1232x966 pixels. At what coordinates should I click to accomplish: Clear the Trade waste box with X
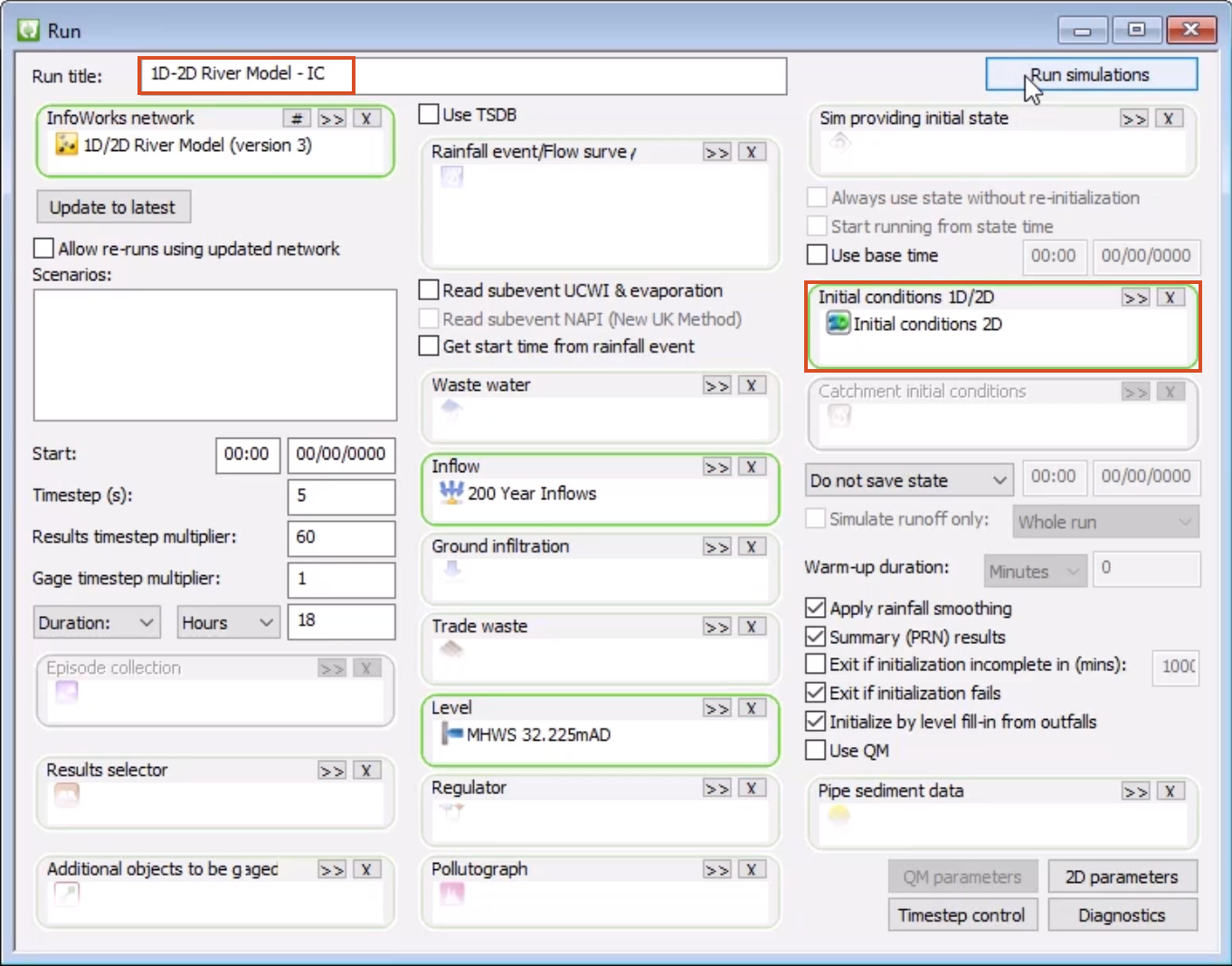752,627
